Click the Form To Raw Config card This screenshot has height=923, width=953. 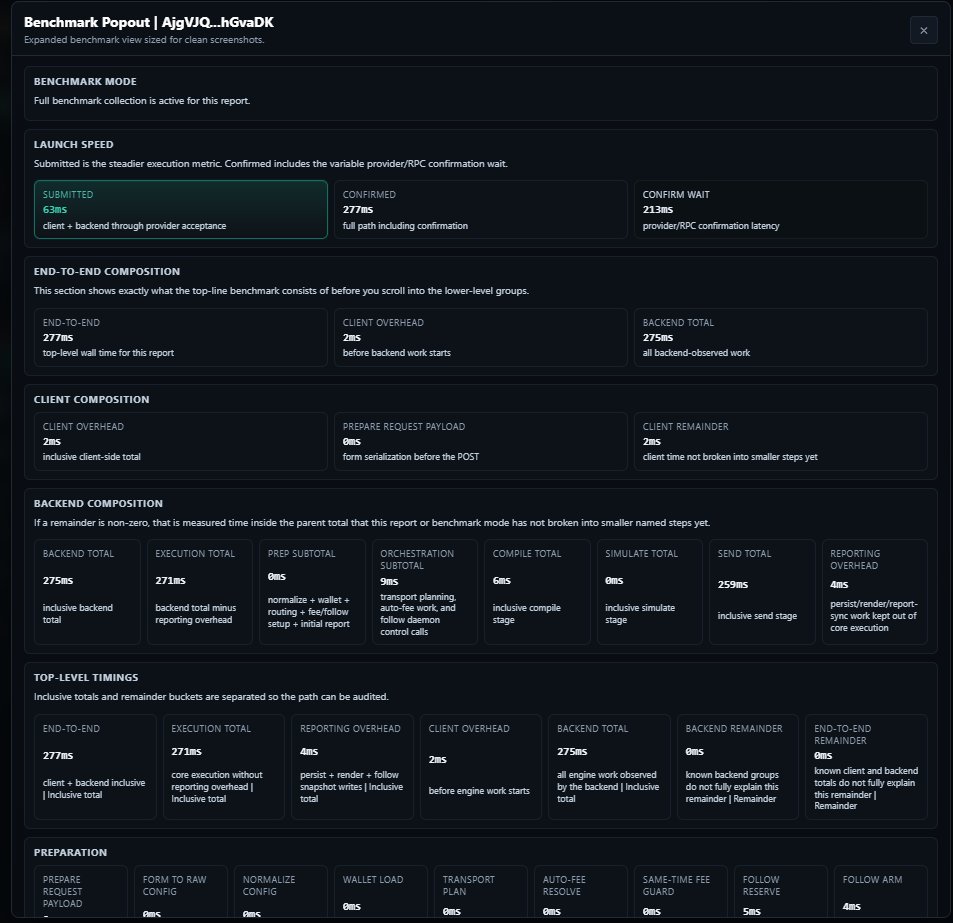click(181, 892)
